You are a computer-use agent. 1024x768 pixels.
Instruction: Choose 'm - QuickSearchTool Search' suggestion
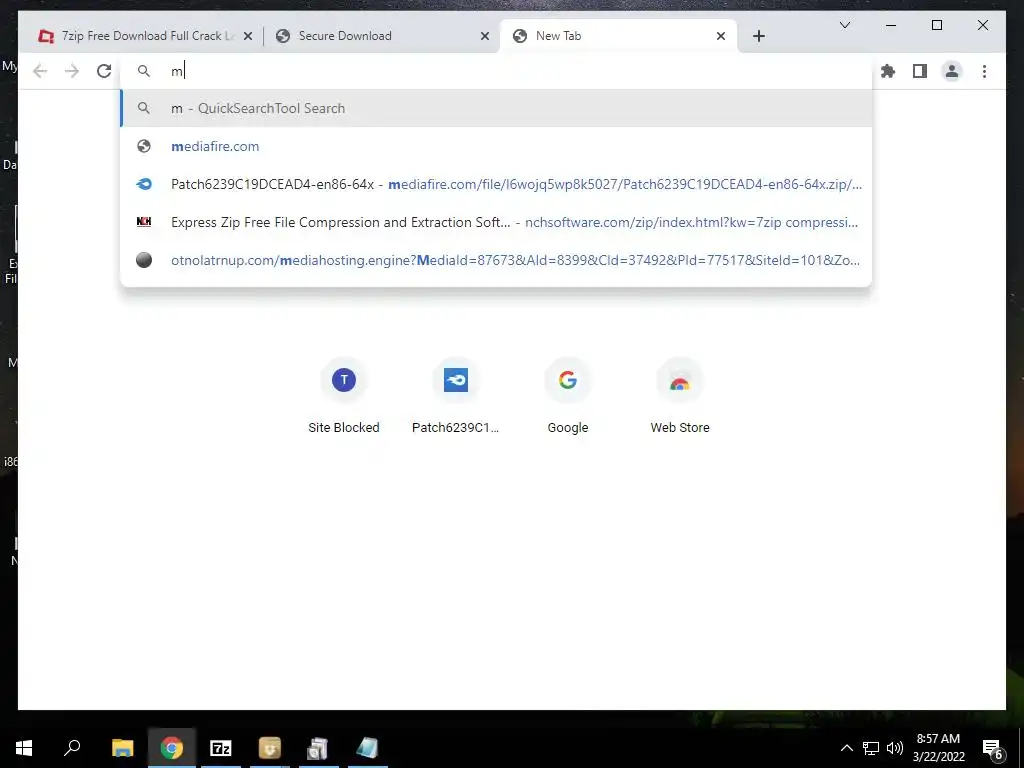496,108
